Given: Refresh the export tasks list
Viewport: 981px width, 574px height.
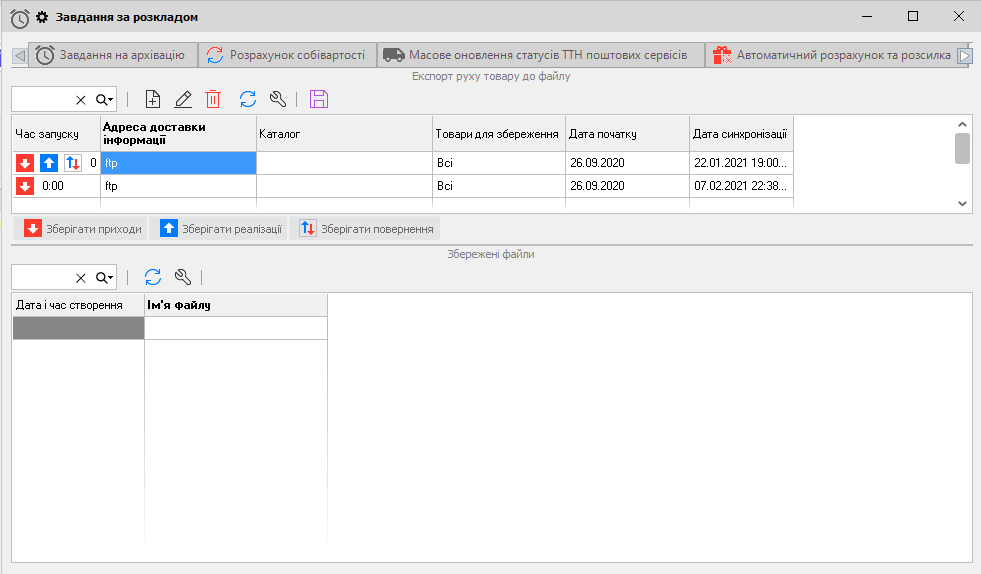Looking at the screenshot, I should (x=248, y=99).
